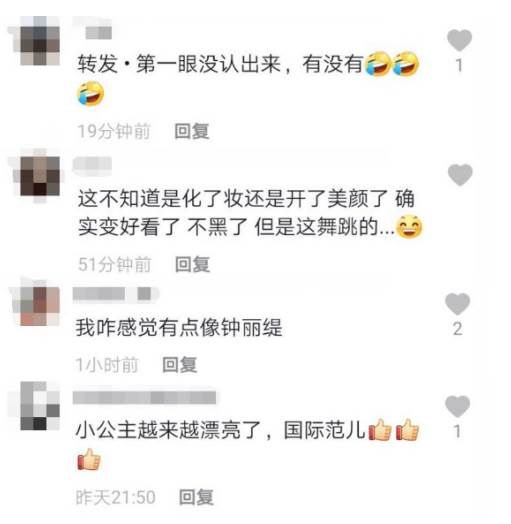Screen dimensions: 511x524
Task: Like the comment about 化了妆 and 美颜
Action: [460, 174]
